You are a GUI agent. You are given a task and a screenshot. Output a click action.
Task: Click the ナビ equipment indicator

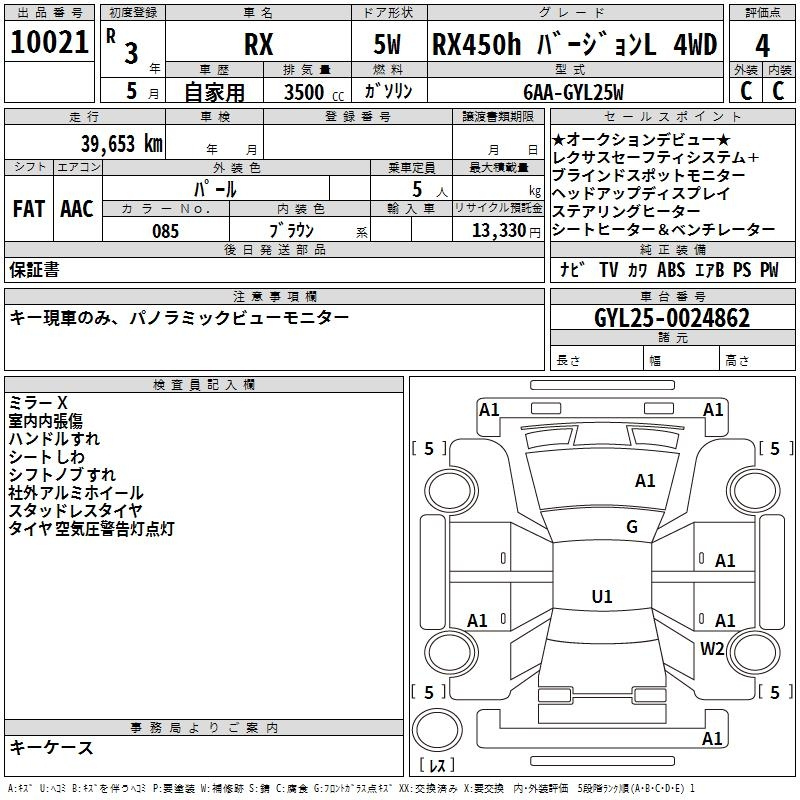click(x=572, y=270)
